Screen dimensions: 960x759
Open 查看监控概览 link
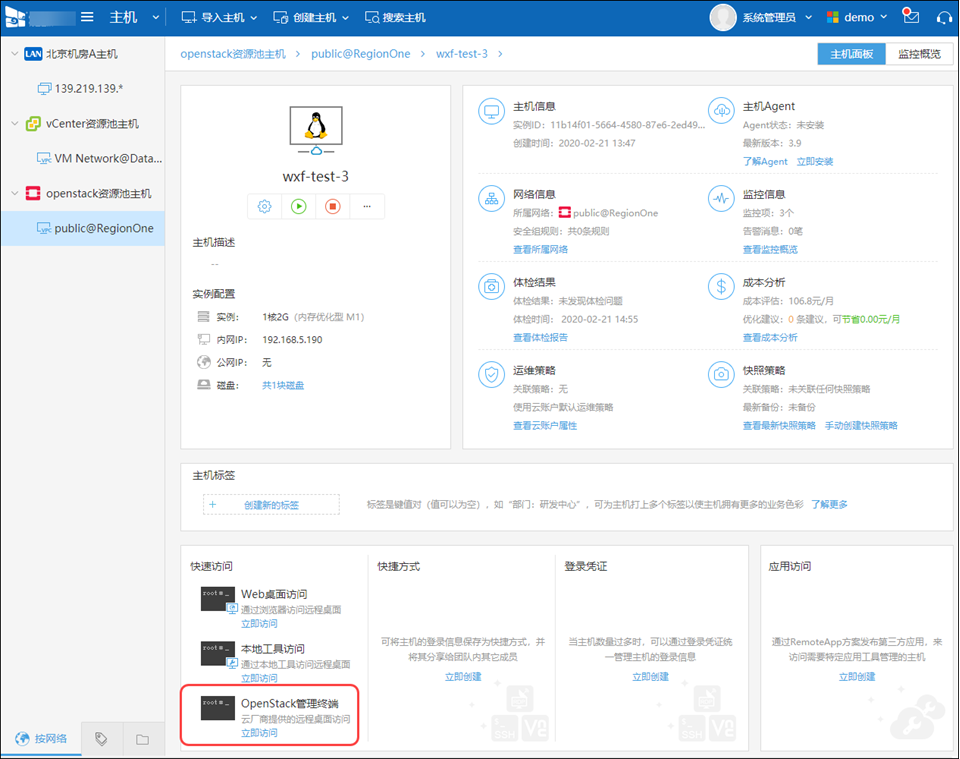click(770, 249)
